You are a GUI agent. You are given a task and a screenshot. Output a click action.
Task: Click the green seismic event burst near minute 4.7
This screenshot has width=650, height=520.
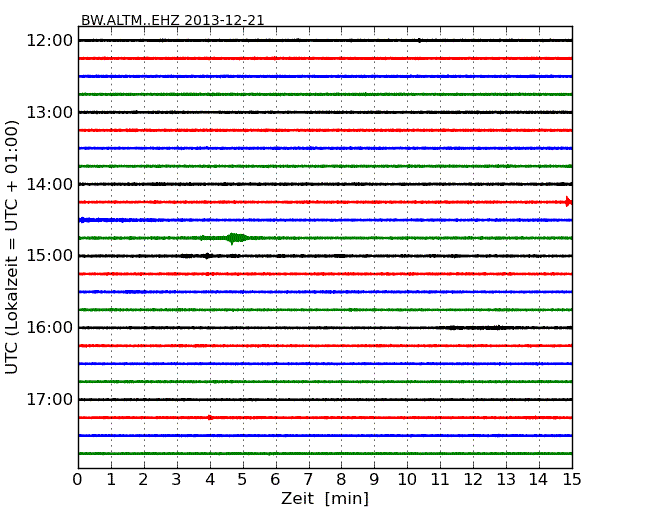pos(235,238)
